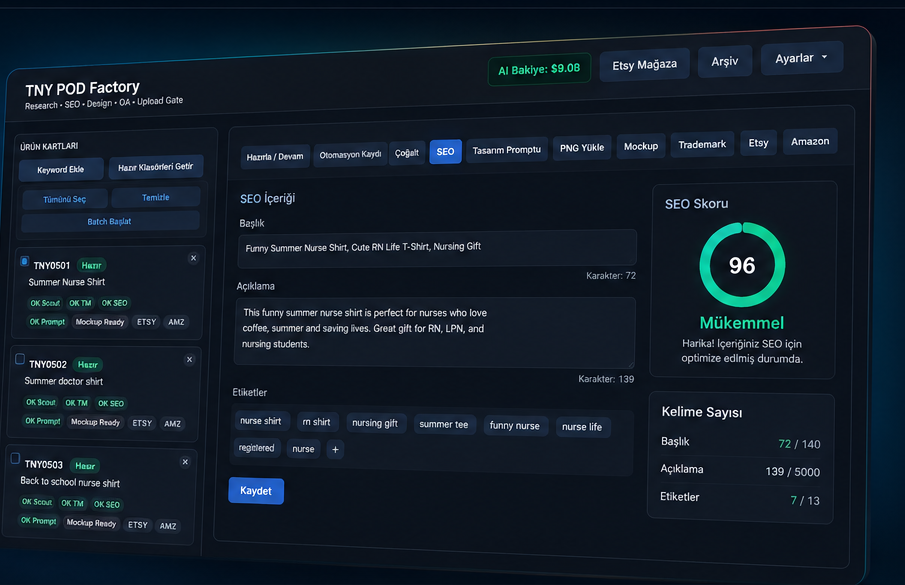The image size is (905, 585).
Task: Select the SEO tab
Action: coord(445,152)
